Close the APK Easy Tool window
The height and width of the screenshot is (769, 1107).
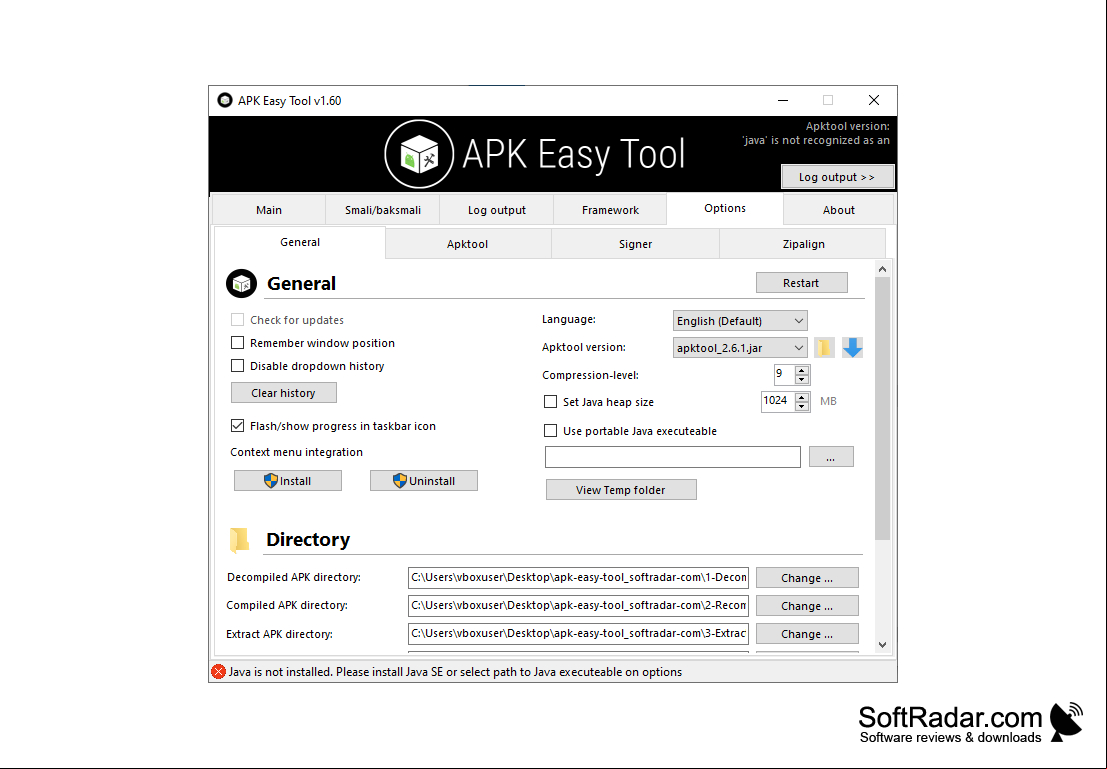873,100
